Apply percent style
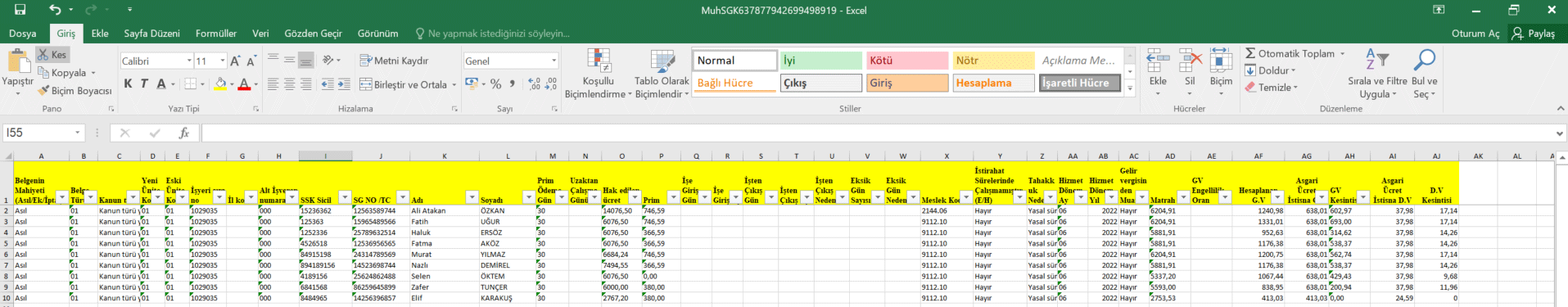Viewport: 1568px width, 307px height. point(495,84)
